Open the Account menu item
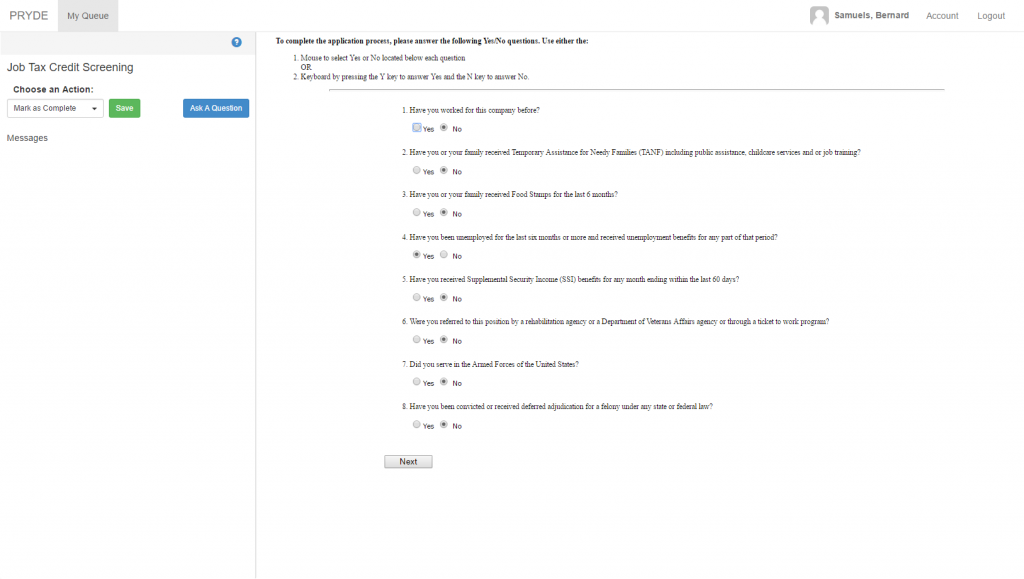Screen dimensions: 1024x579 [x=942, y=16]
